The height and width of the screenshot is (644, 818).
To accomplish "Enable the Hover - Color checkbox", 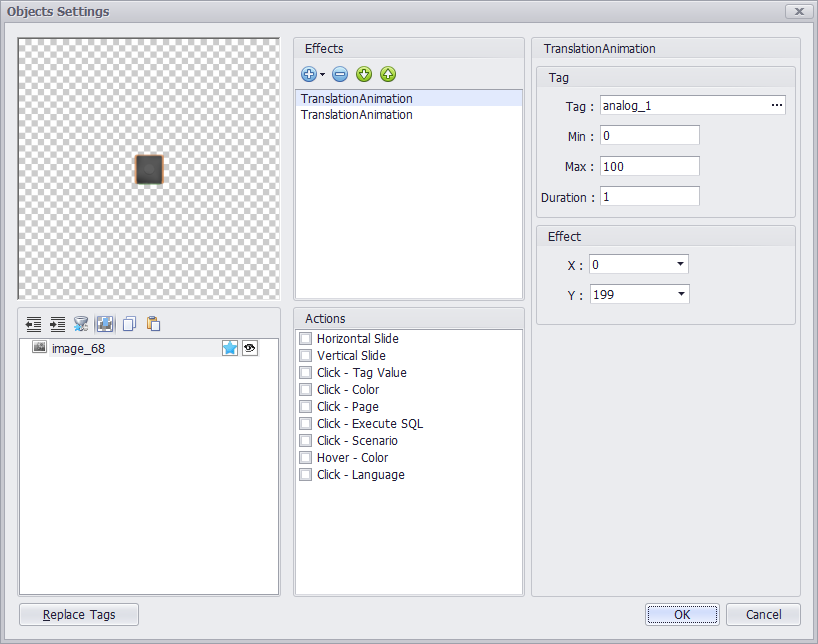I will point(306,458).
